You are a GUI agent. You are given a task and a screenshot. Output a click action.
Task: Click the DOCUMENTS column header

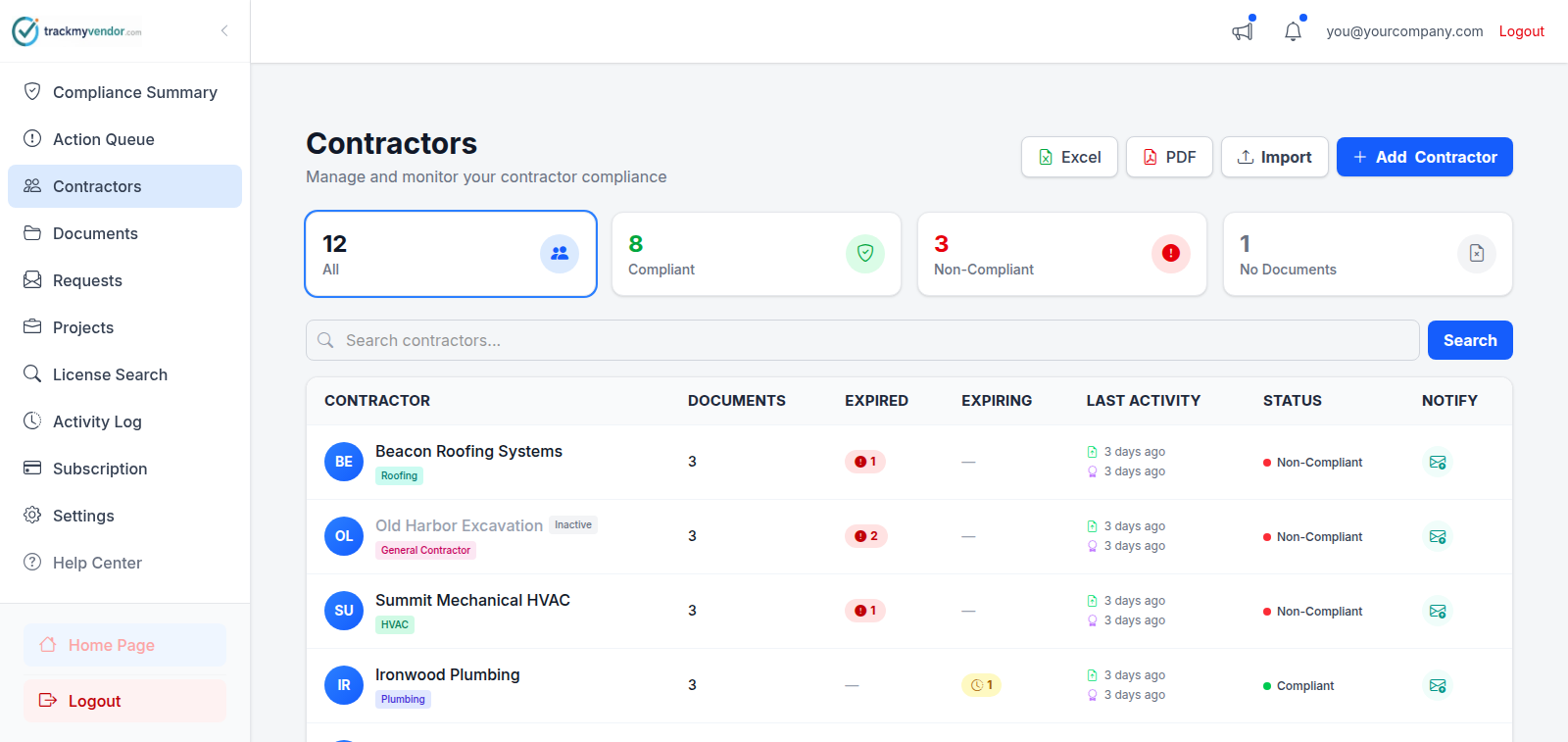pos(737,401)
